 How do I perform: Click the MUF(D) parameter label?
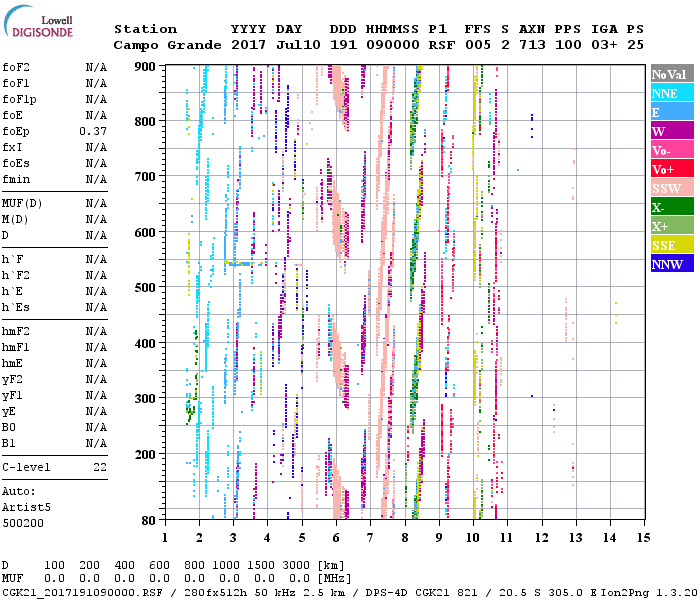(22, 204)
